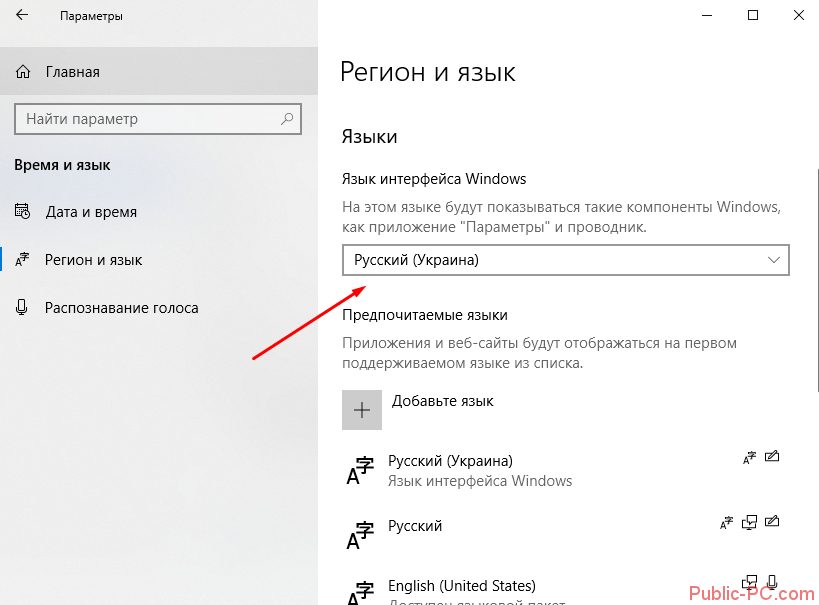Click the calendar clock icon
This screenshot has height=605, width=819.
[x=22, y=211]
